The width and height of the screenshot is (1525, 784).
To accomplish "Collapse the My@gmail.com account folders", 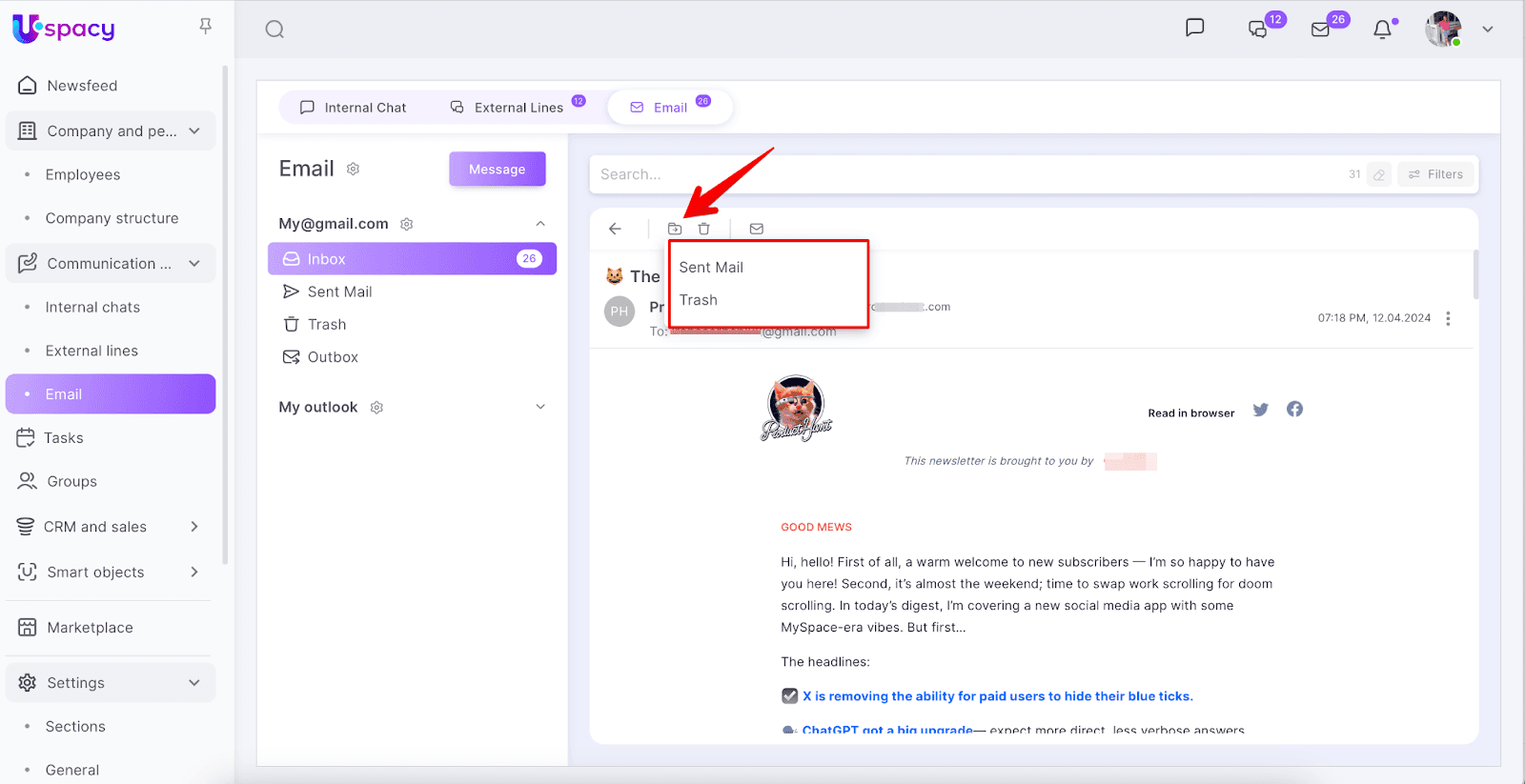I will pos(540,224).
